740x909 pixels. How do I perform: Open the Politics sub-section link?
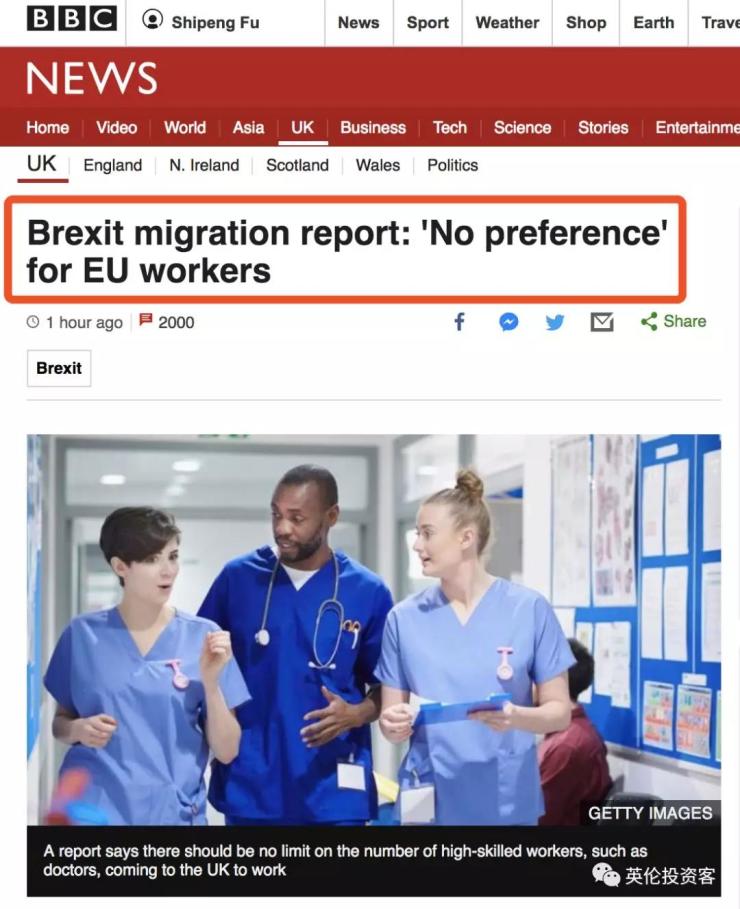click(452, 165)
